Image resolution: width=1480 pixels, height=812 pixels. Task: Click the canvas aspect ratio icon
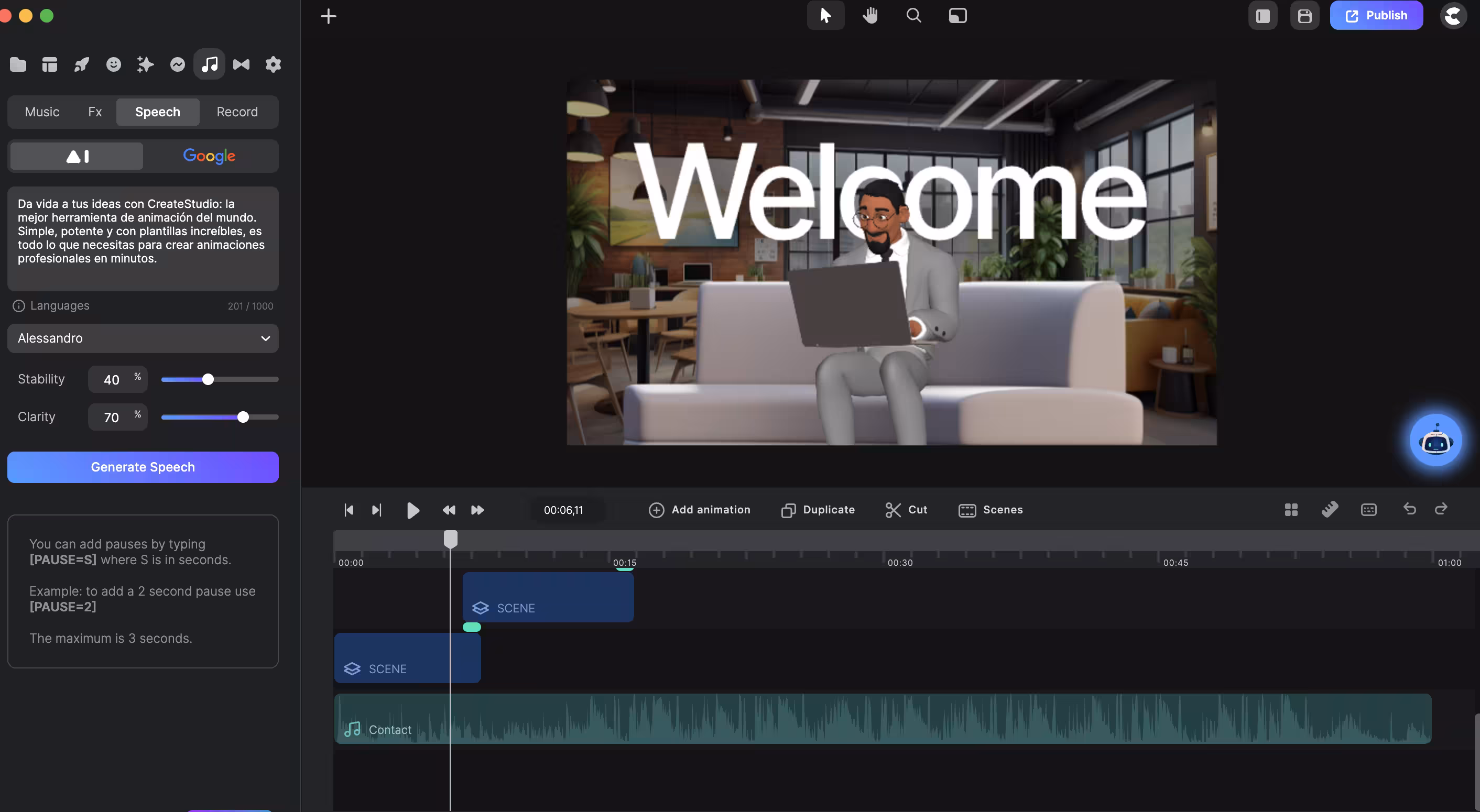point(957,16)
